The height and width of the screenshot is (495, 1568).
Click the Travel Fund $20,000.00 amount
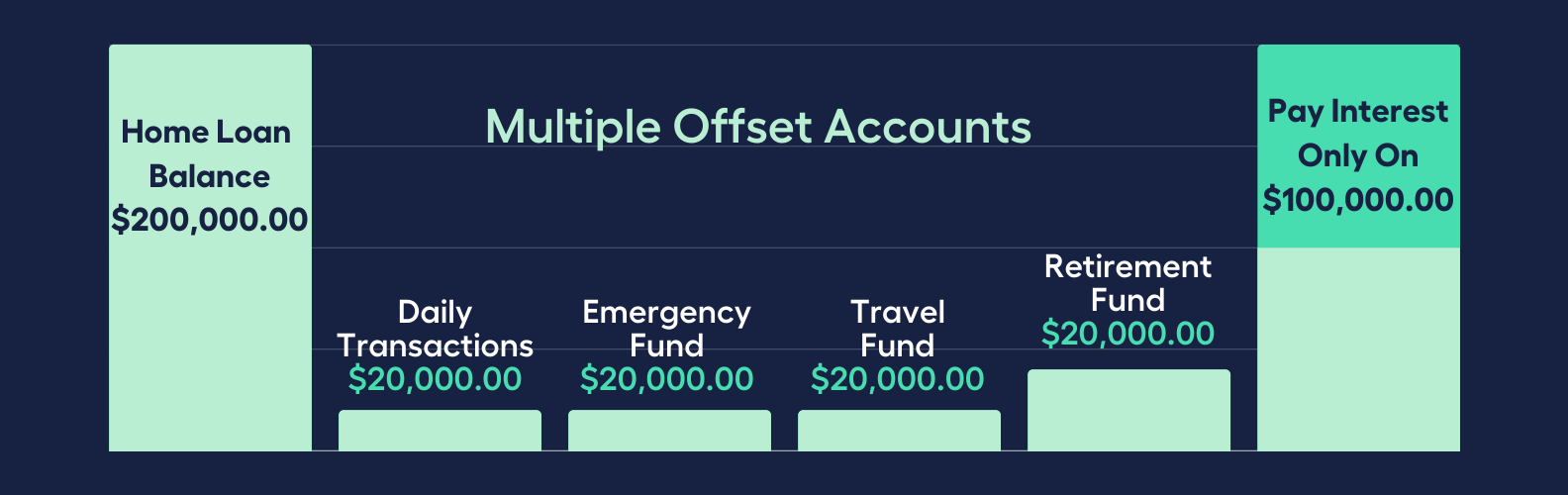click(x=898, y=379)
